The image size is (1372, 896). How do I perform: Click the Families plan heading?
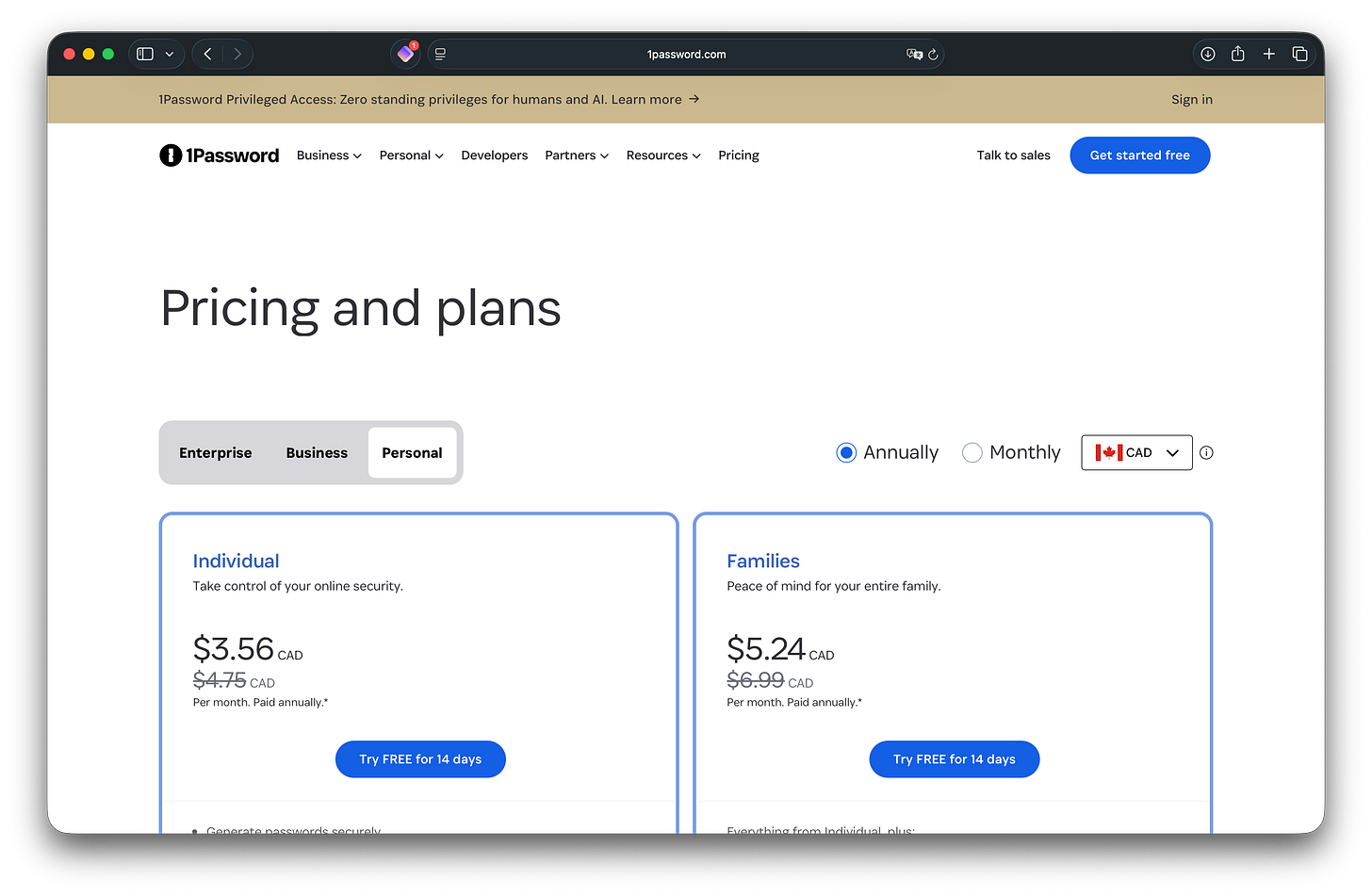(763, 562)
